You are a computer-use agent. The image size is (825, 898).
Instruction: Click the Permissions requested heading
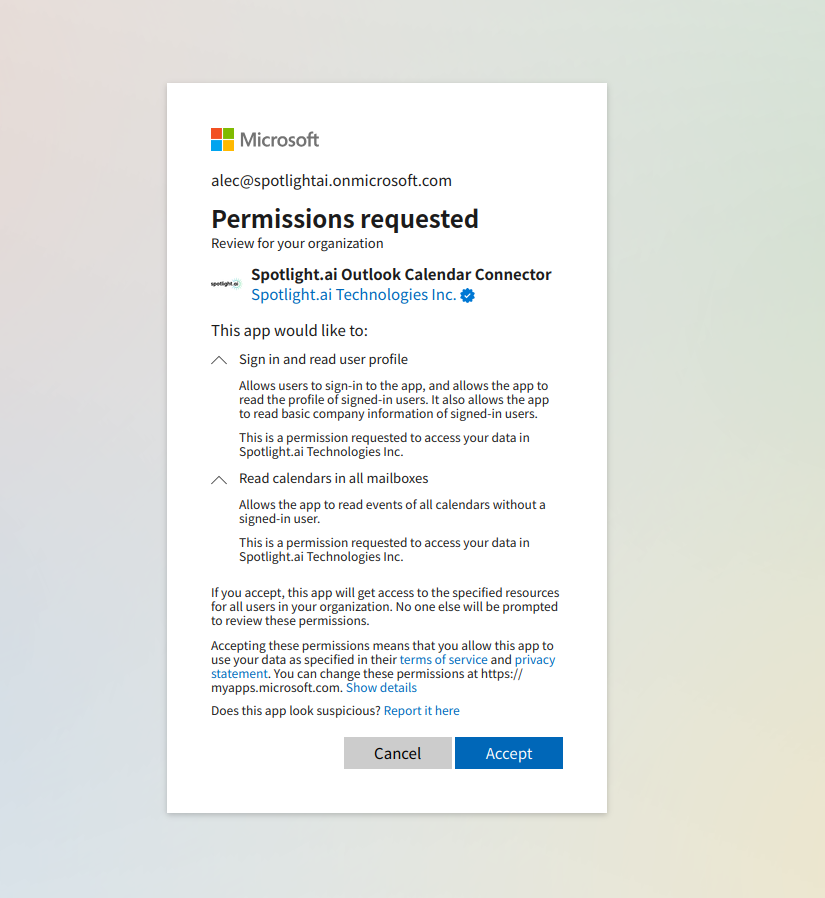tap(345, 219)
